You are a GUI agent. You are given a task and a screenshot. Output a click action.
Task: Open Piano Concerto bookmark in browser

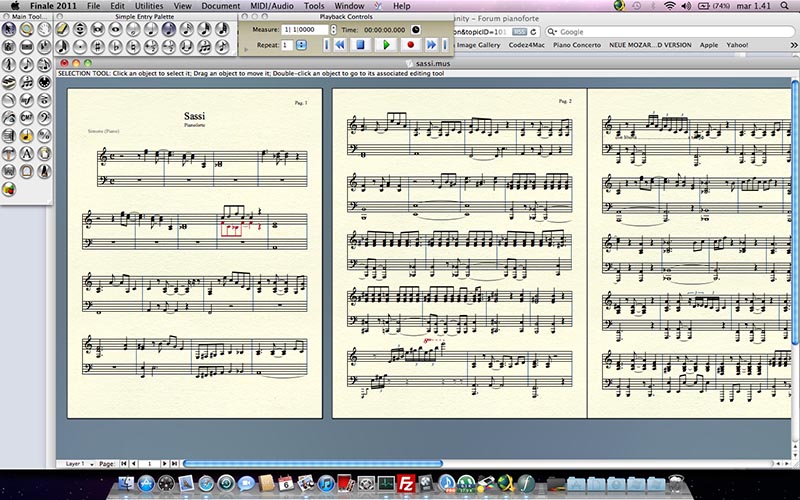point(577,45)
